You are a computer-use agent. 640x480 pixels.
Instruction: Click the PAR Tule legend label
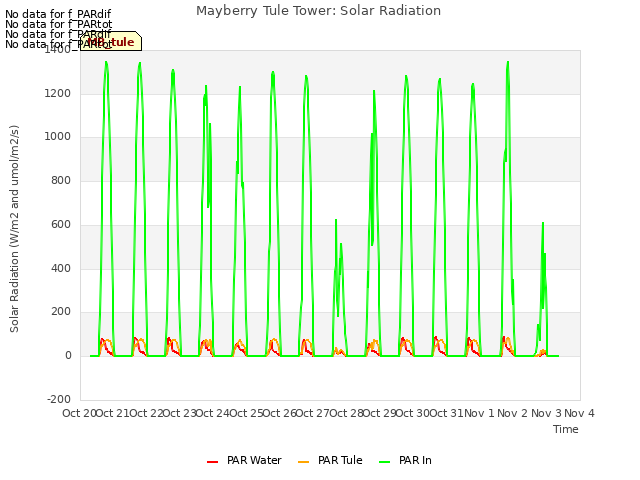[x=340, y=460]
